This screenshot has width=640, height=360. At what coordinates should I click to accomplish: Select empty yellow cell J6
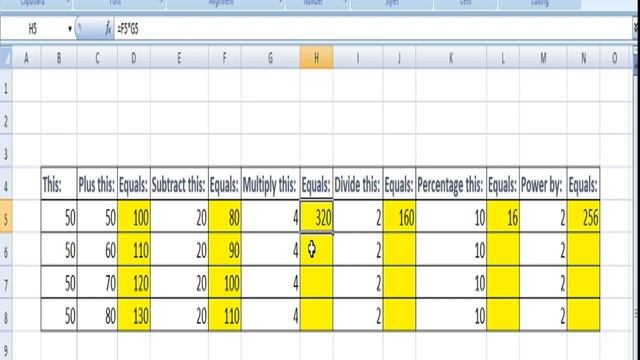click(x=399, y=249)
